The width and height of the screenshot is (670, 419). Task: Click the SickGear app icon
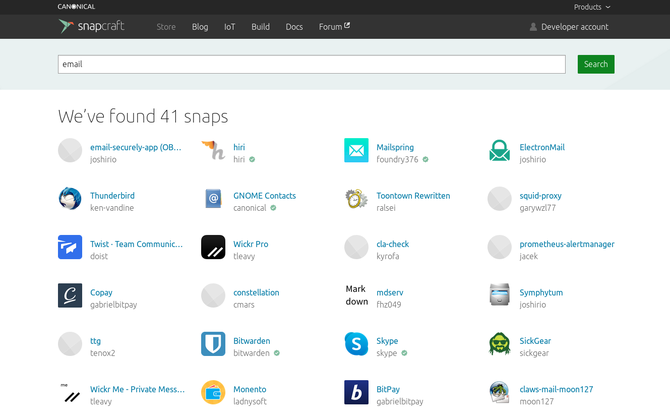point(500,344)
